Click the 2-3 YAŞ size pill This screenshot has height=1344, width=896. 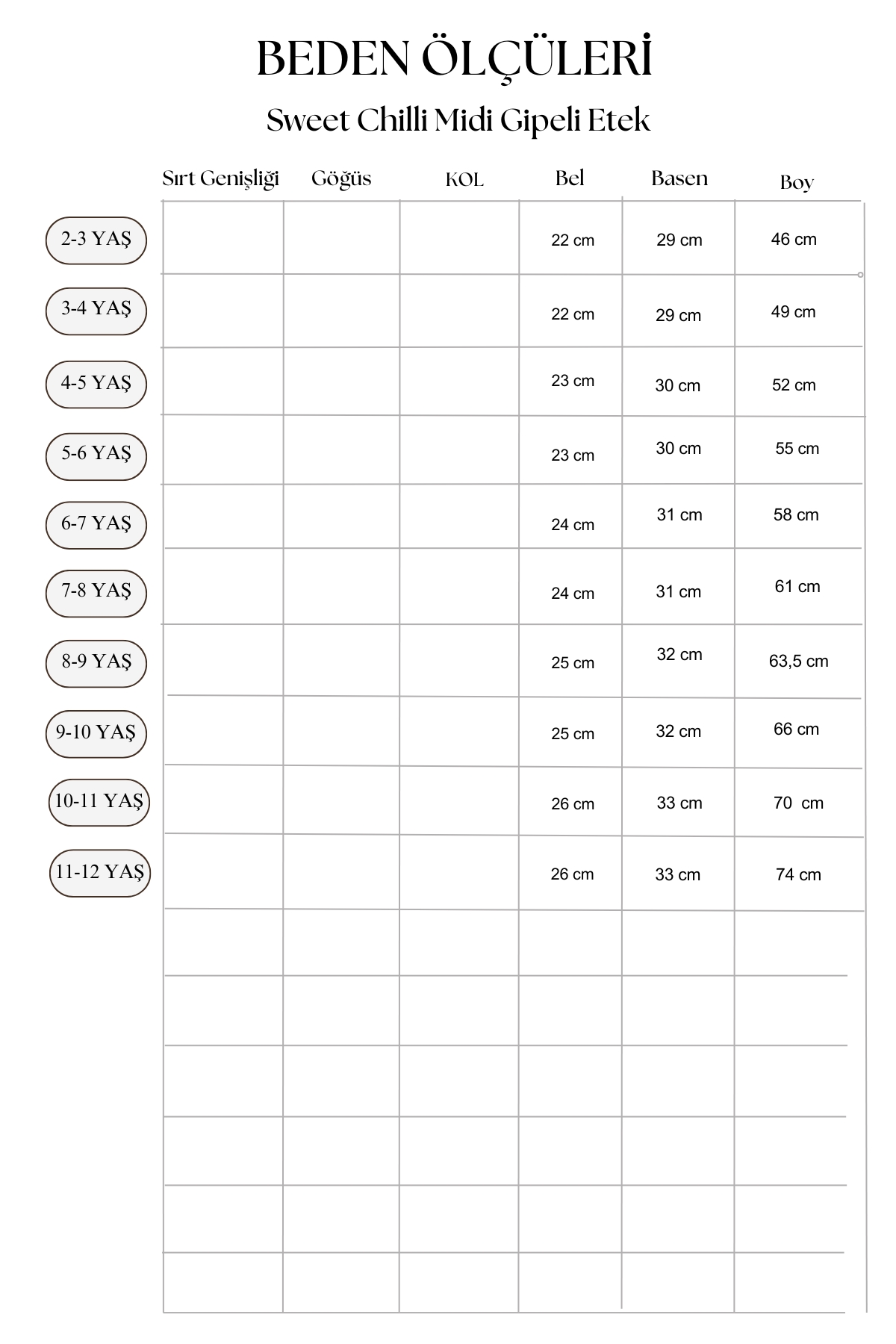point(96,240)
